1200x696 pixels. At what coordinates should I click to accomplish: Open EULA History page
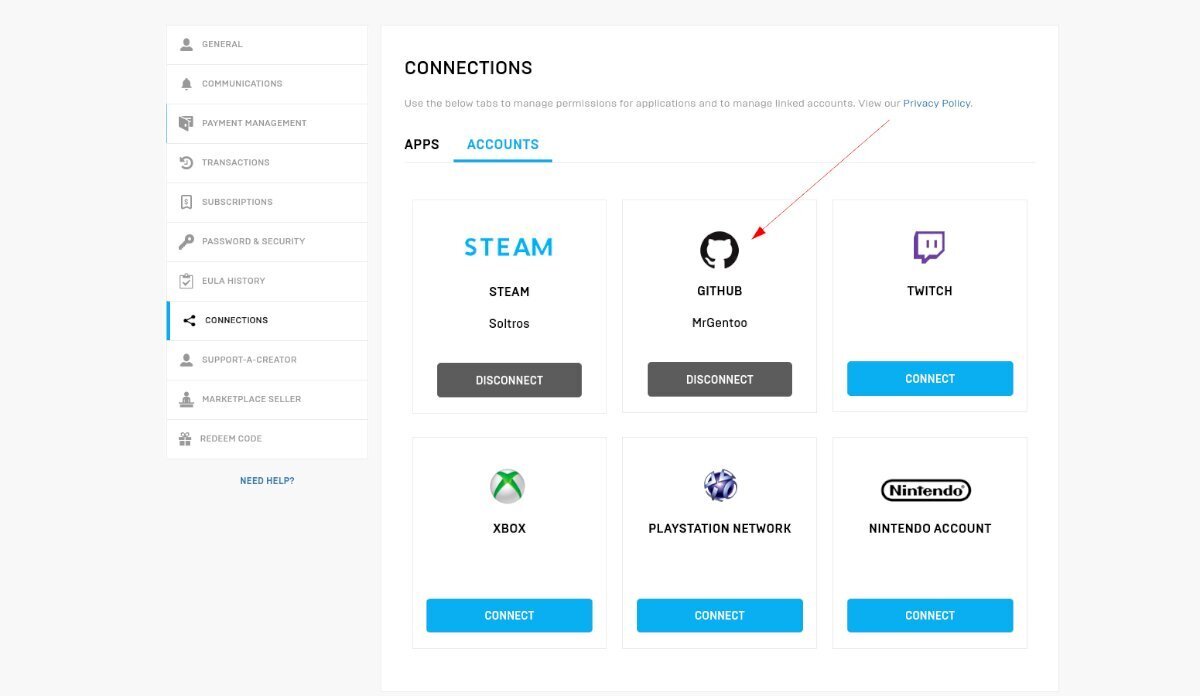point(267,281)
